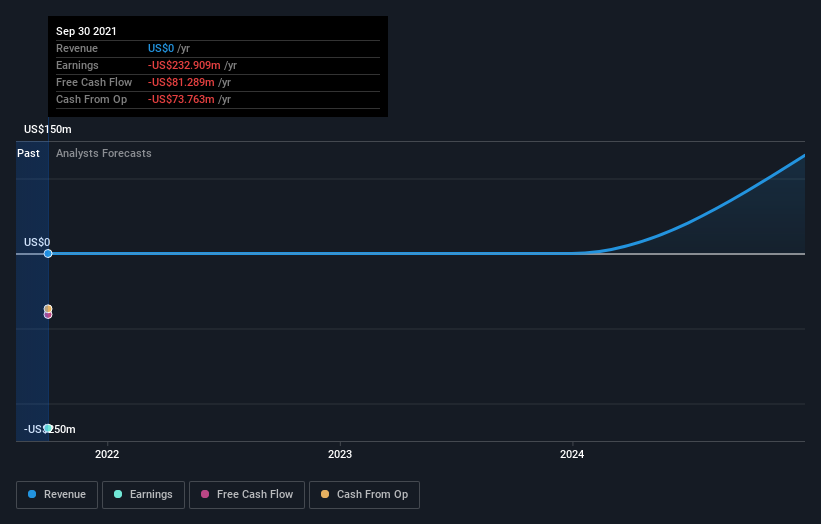Toggle the Free Cash Flow legend button
The height and width of the screenshot is (524, 821).
pos(247,495)
